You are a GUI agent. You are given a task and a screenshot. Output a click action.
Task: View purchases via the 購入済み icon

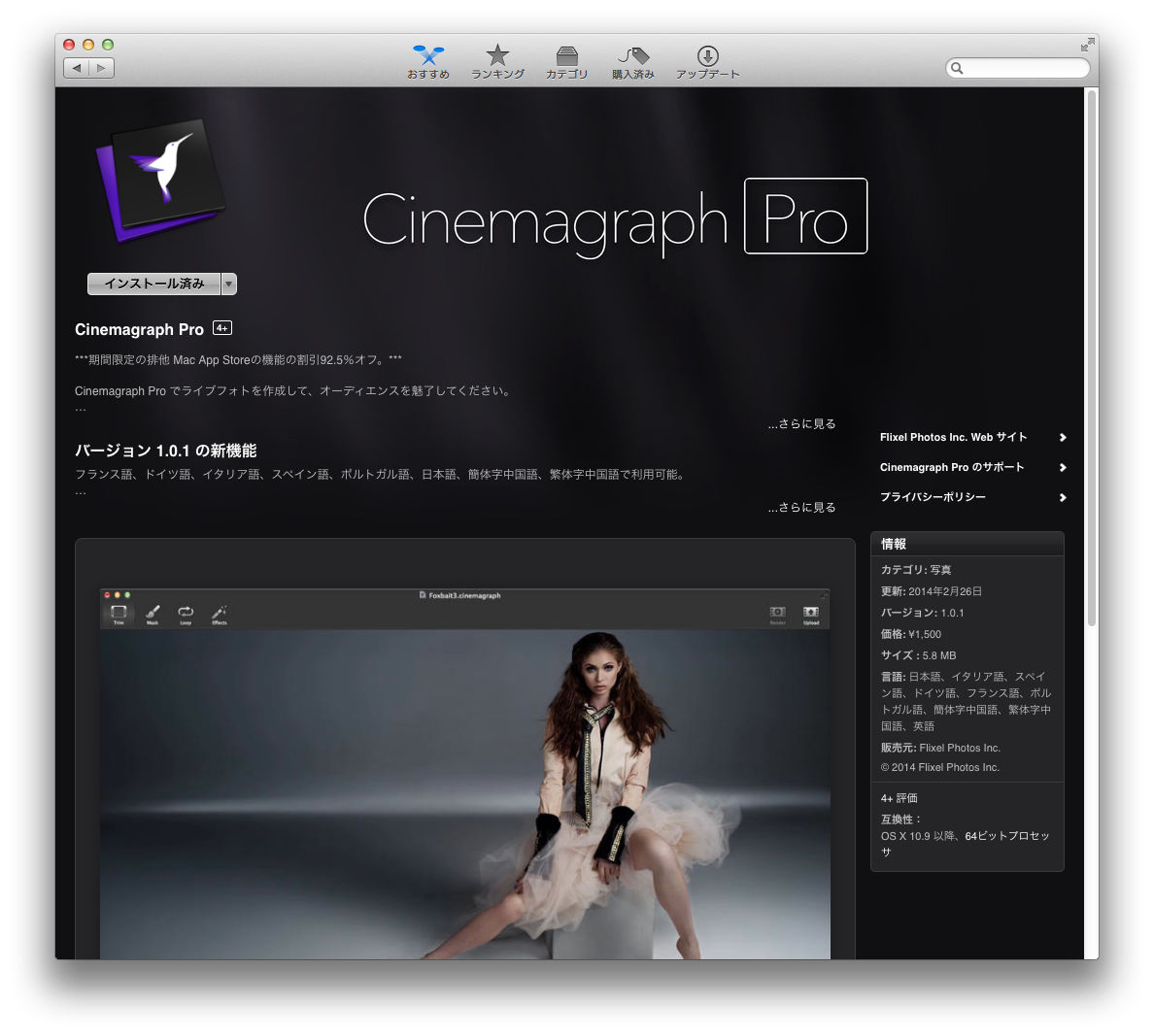tap(633, 61)
